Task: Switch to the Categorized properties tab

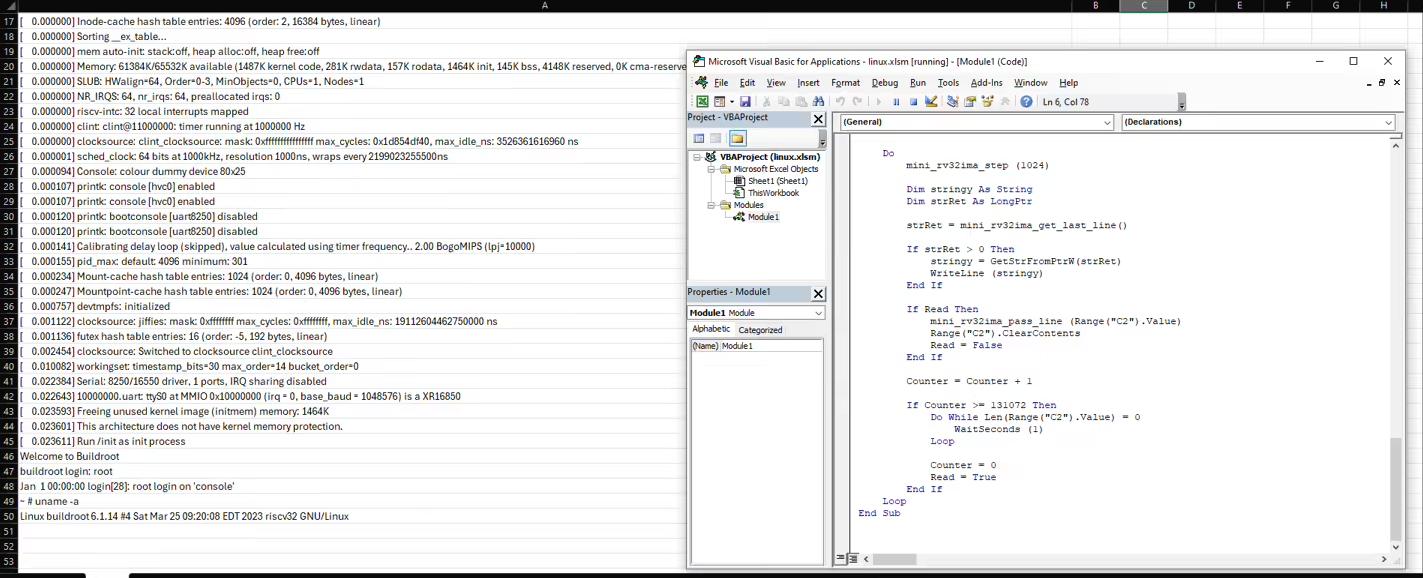Action: 760,330
